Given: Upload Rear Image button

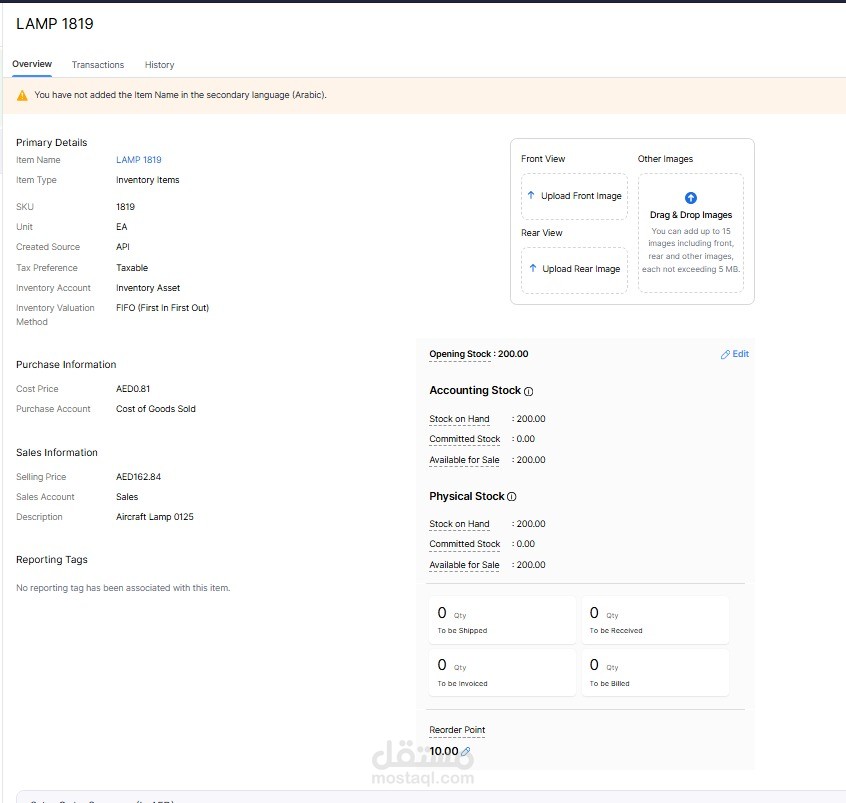Looking at the screenshot, I should tap(575, 269).
